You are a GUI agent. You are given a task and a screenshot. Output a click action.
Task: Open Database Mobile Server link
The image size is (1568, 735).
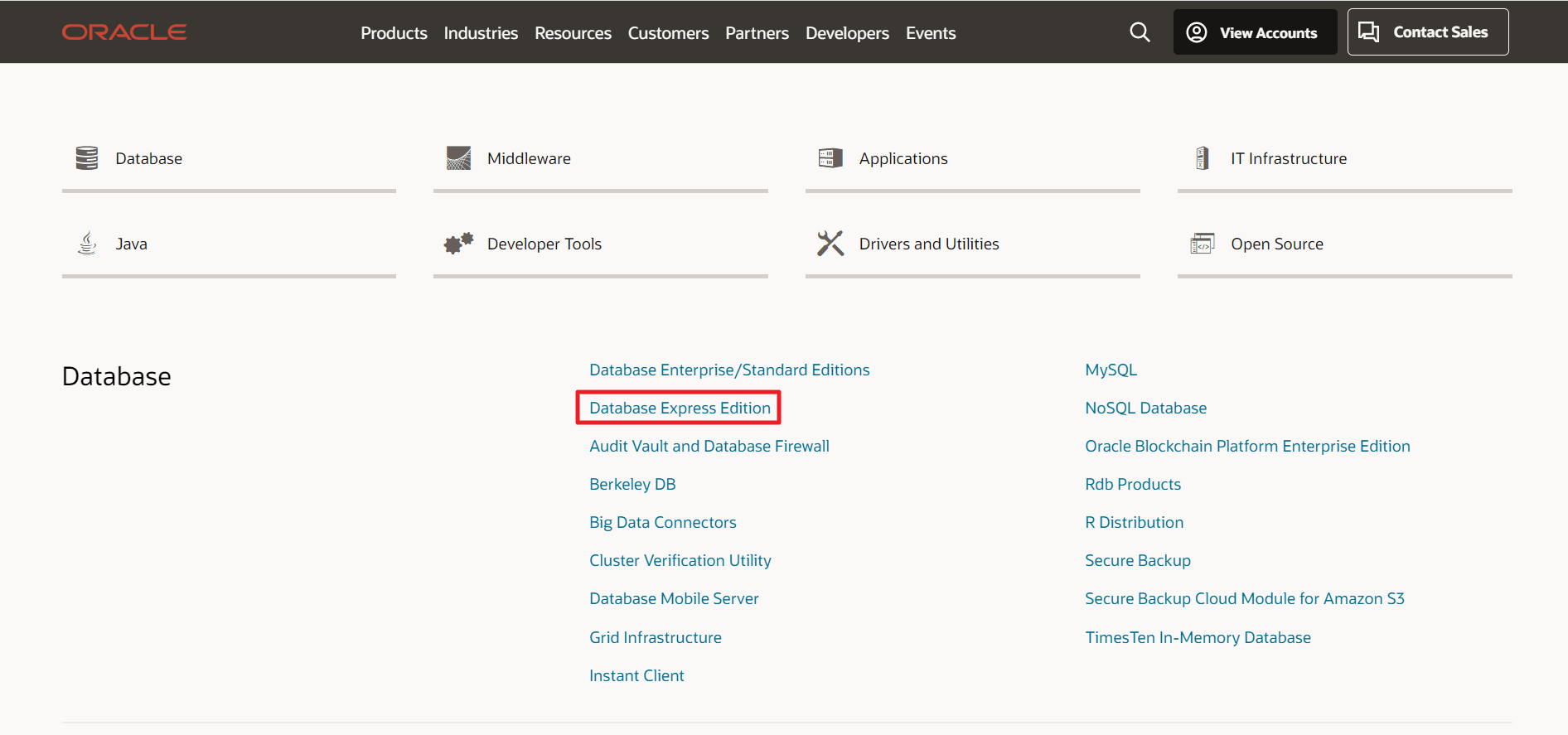point(674,598)
